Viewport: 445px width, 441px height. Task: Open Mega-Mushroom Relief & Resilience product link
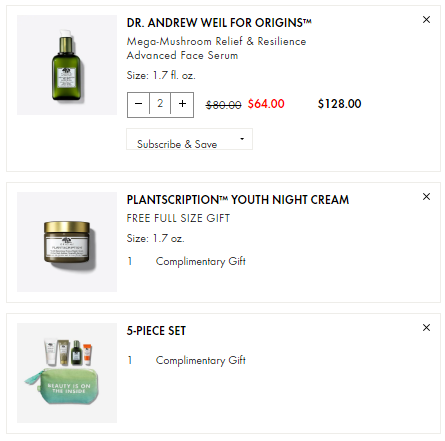(x=216, y=48)
